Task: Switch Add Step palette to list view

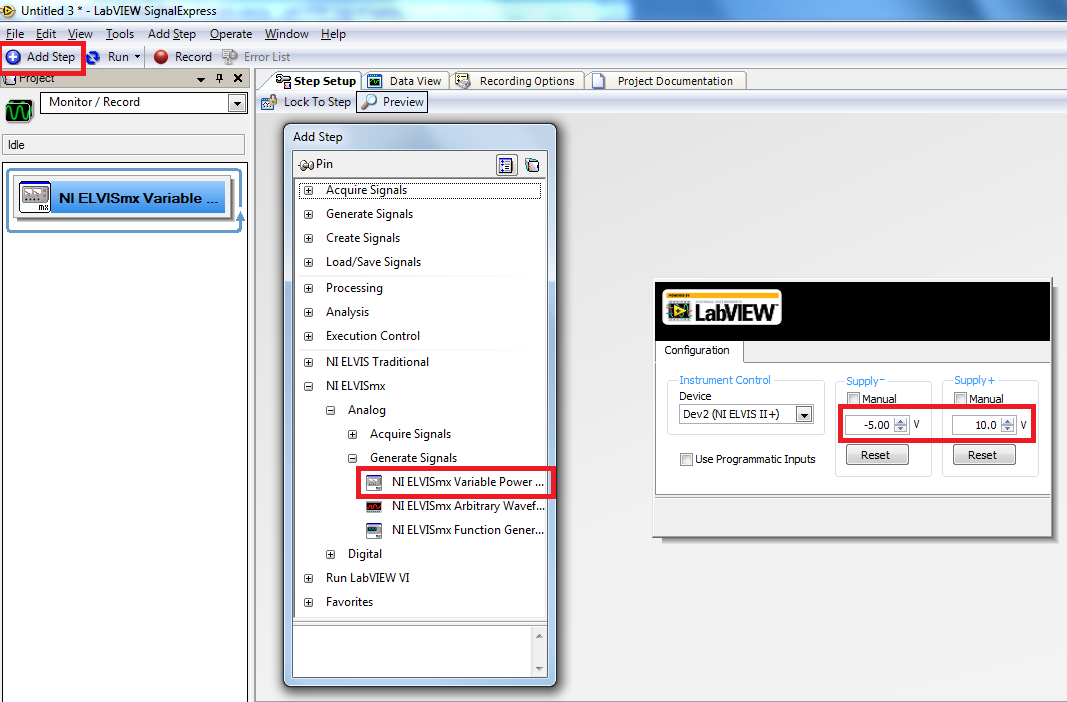Action: coord(506,165)
